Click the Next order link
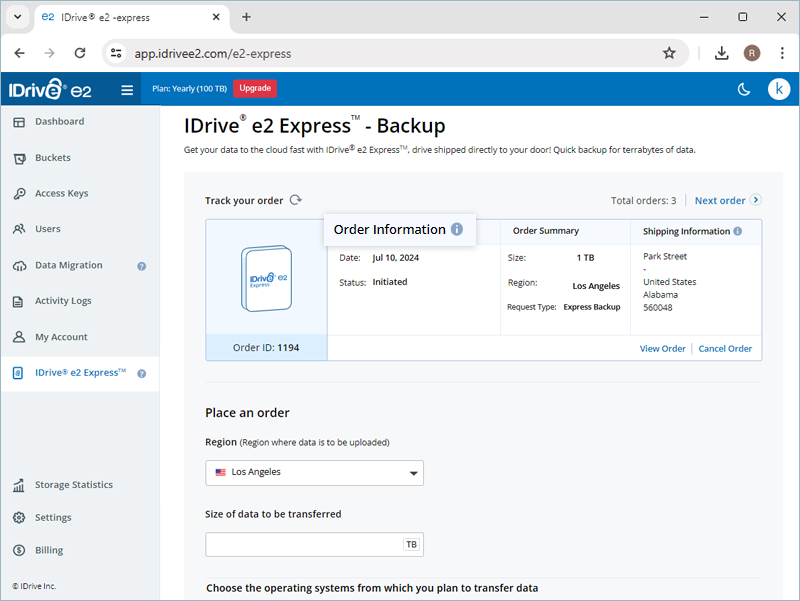Viewport: 800px width, 601px height. [x=720, y=201]
